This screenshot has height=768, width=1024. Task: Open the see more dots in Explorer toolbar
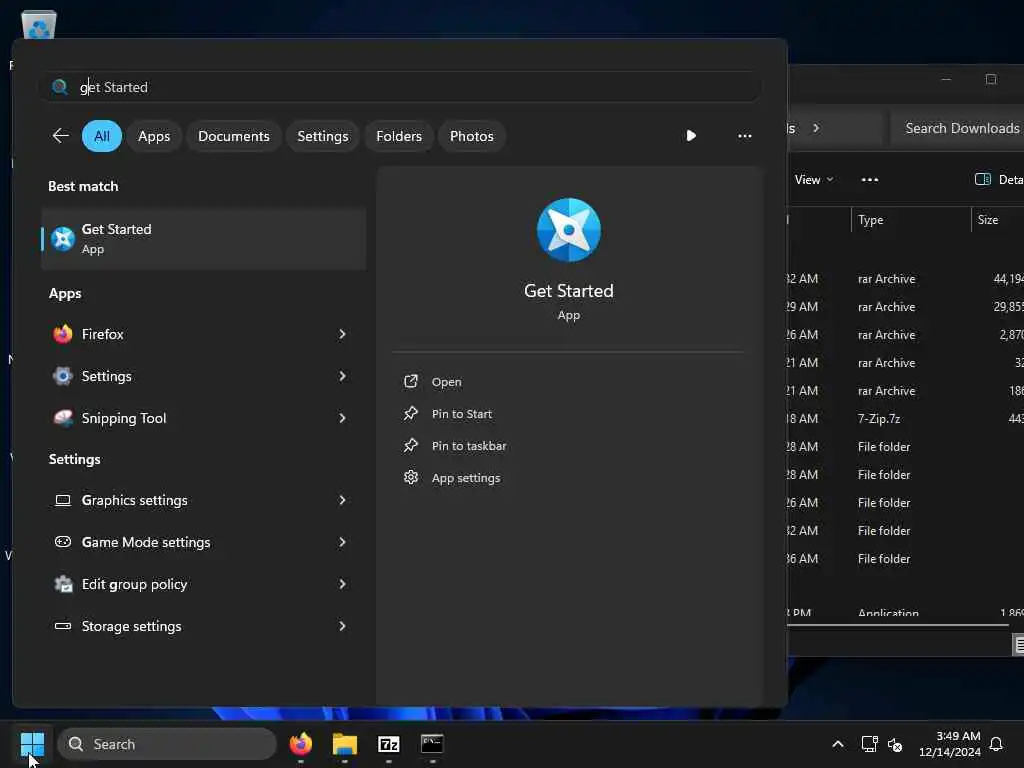pos(869,180)
